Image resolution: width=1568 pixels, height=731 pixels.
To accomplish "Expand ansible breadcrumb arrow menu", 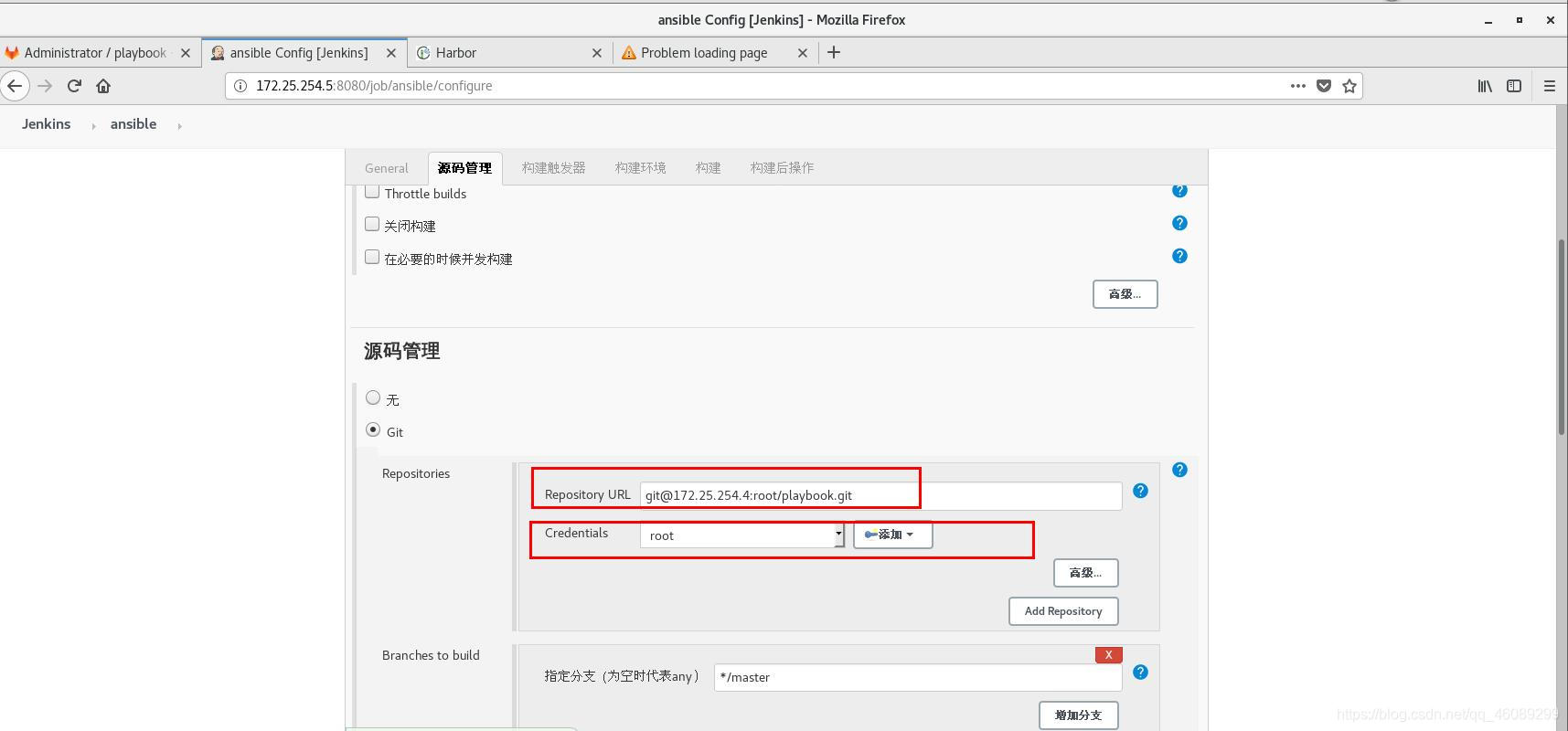I will point(179,125).
